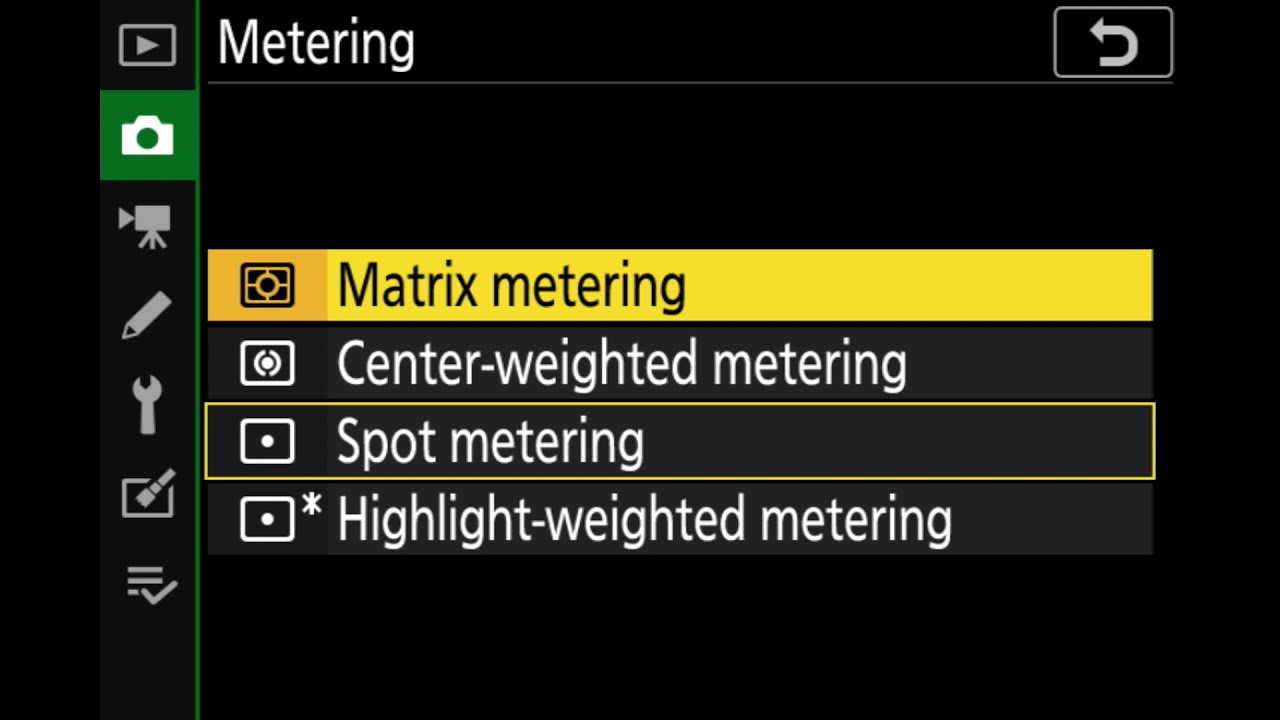Choose the Spot metering option

click(490, 441)
